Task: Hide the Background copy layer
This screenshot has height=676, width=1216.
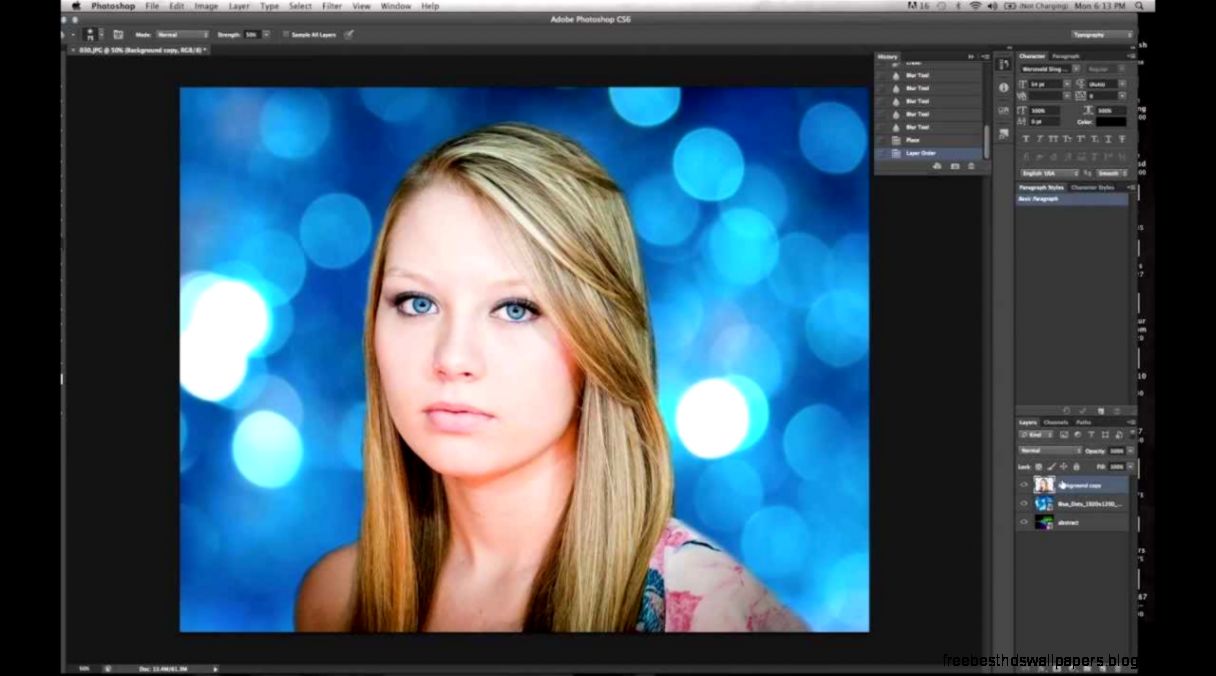Action: pyautogui.click(x=1024, y=484)
